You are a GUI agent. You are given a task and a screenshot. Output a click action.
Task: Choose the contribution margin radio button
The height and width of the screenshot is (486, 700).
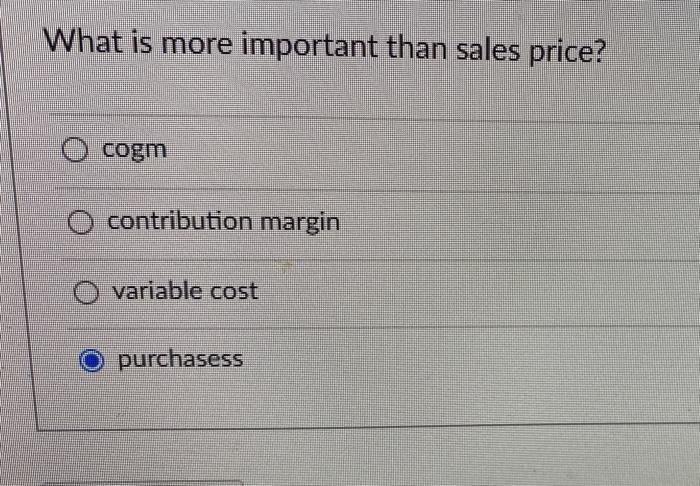point(80,222)
